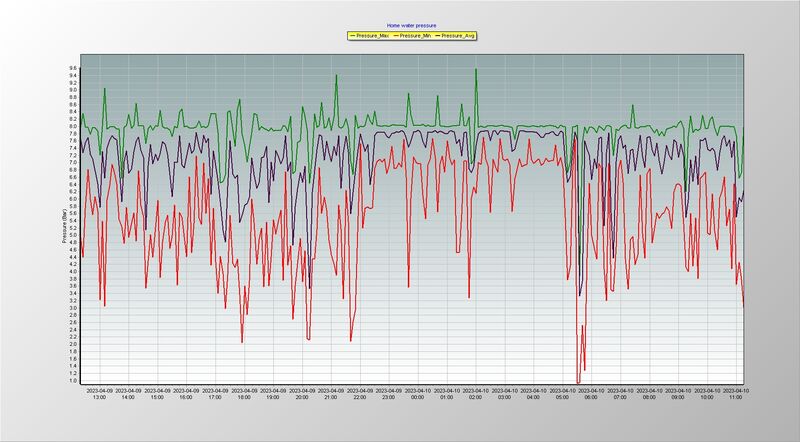Image resolution: width=800 pixels, height=442 pixels.
Task: Click the Pressure (Bar) y-axis label
Action: [x=64, y=226]
